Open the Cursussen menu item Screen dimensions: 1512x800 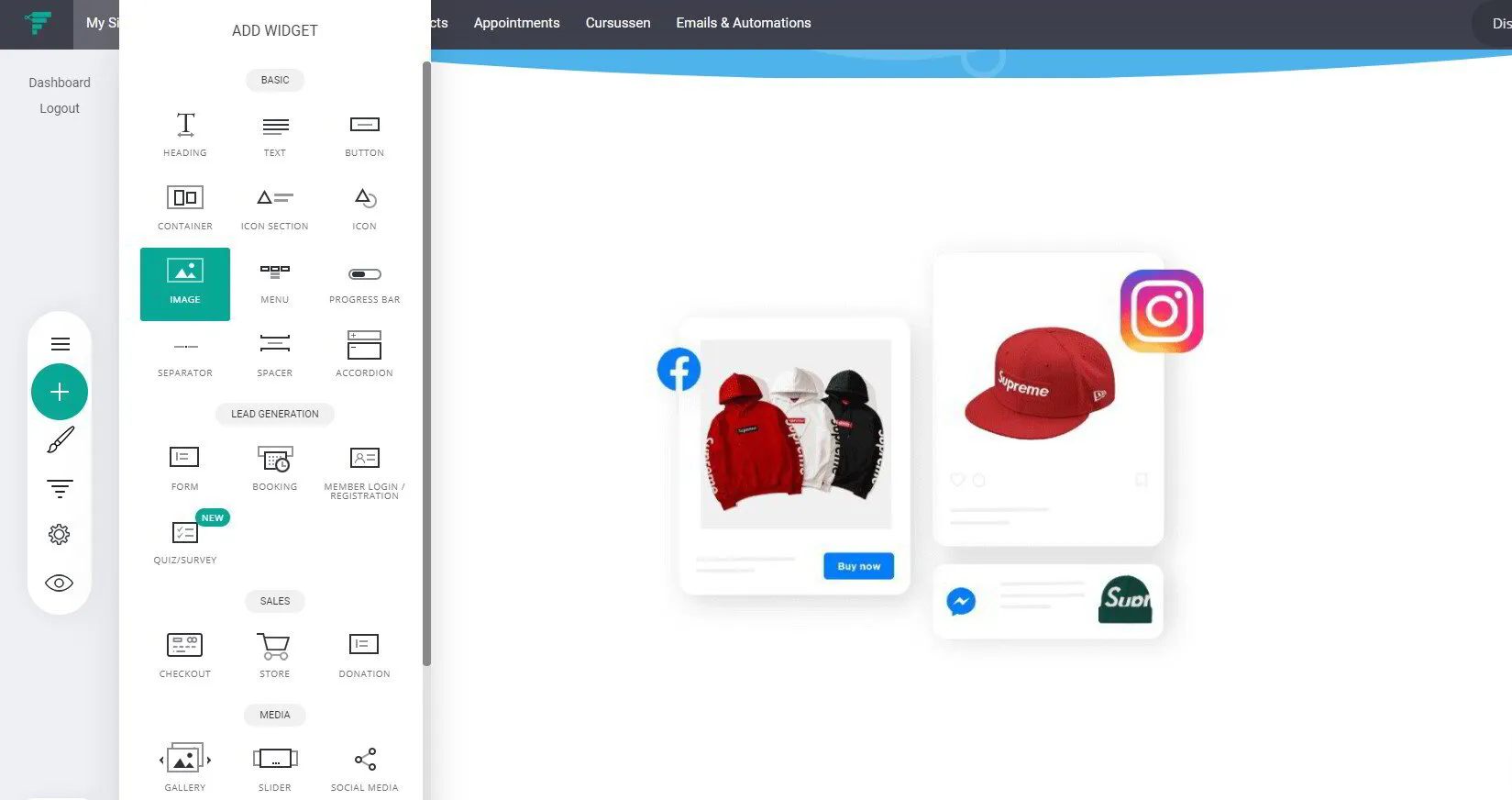point(618,23)
